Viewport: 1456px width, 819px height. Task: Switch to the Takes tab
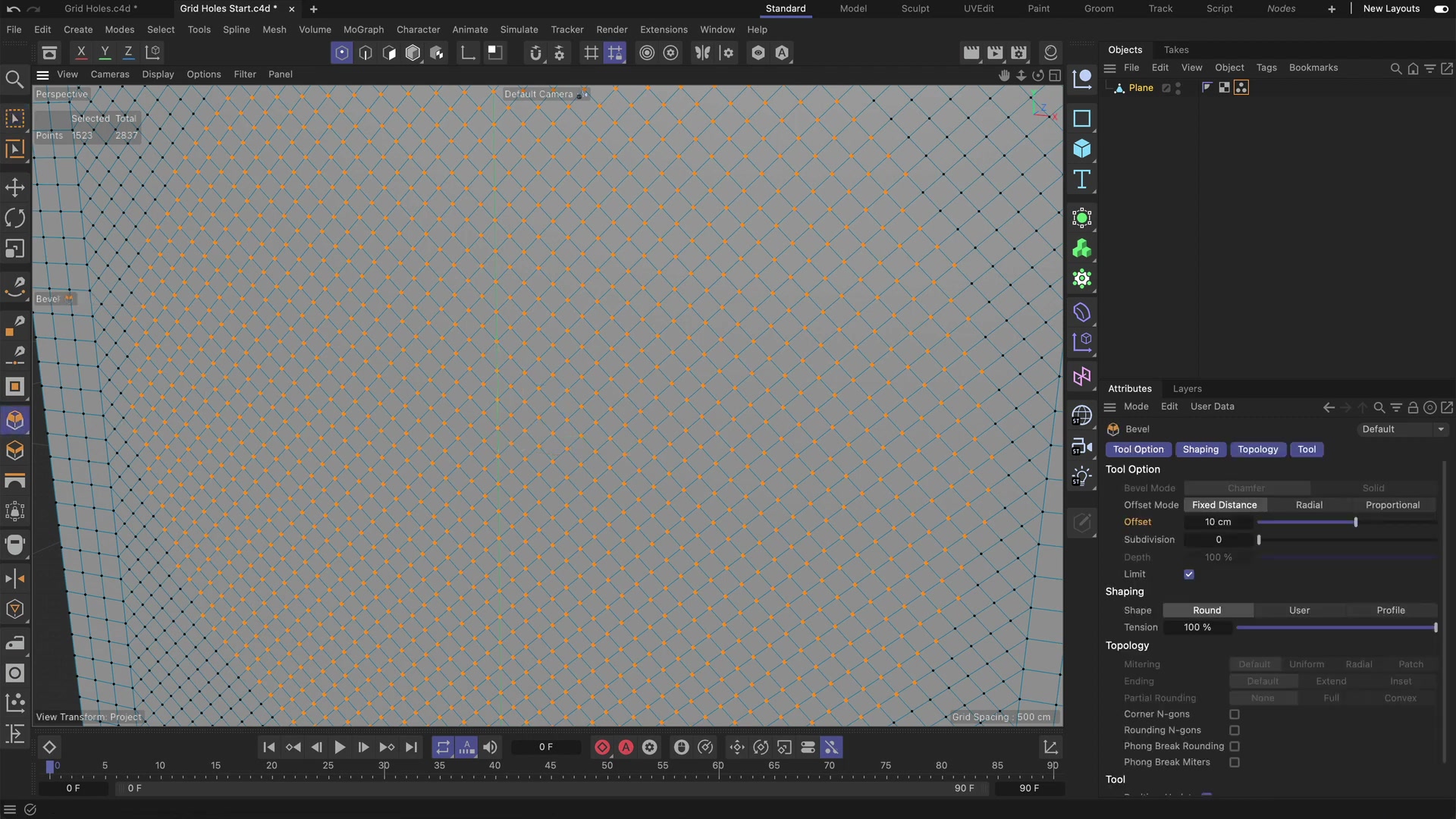tap(1175, 49)
